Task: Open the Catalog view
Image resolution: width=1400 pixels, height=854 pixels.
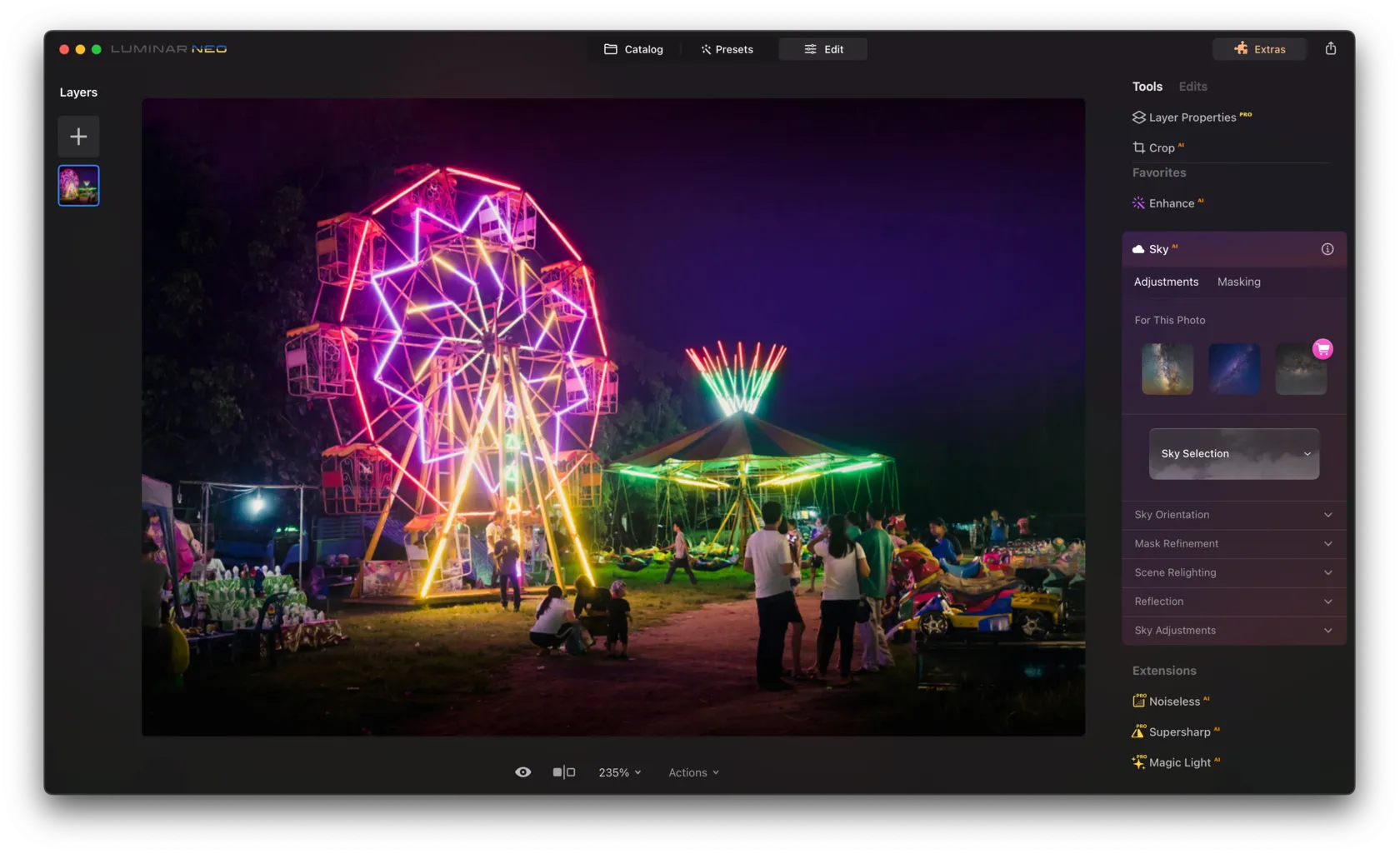Action: 633,49
